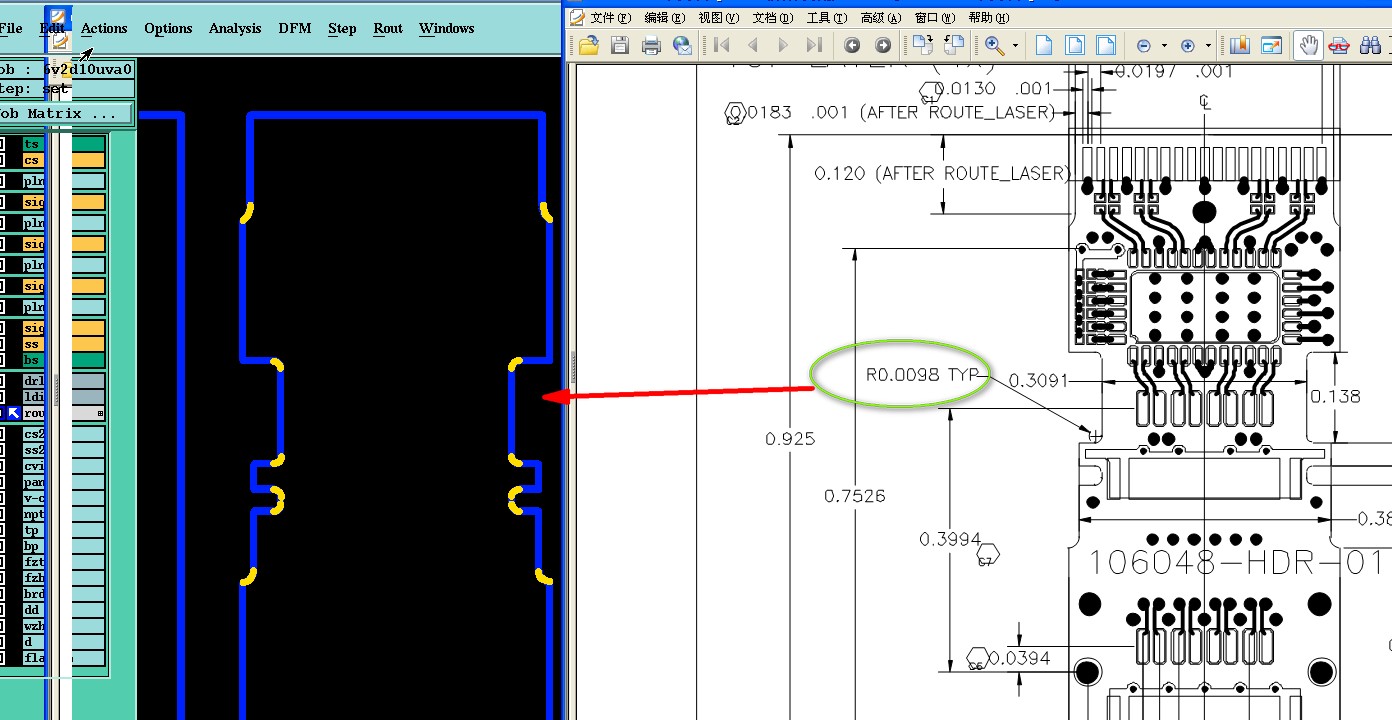This screenshot has height=720, width=1392.
Task: Click the Fit Width page icon
Action: (1105, 45)
